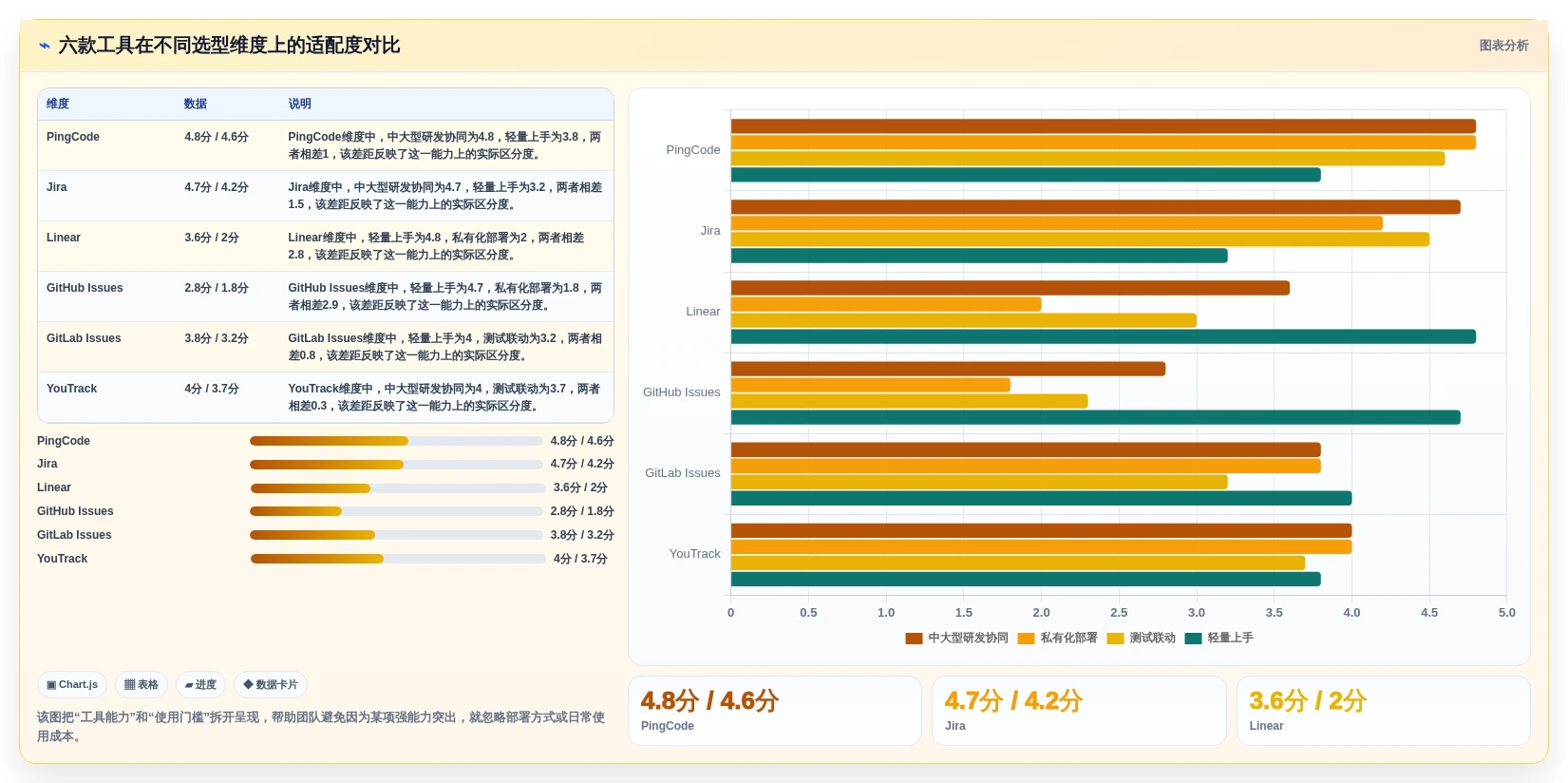
Task: Click the 3.8分 / 3.2分 table cell
Action: (x=217, y=338)
